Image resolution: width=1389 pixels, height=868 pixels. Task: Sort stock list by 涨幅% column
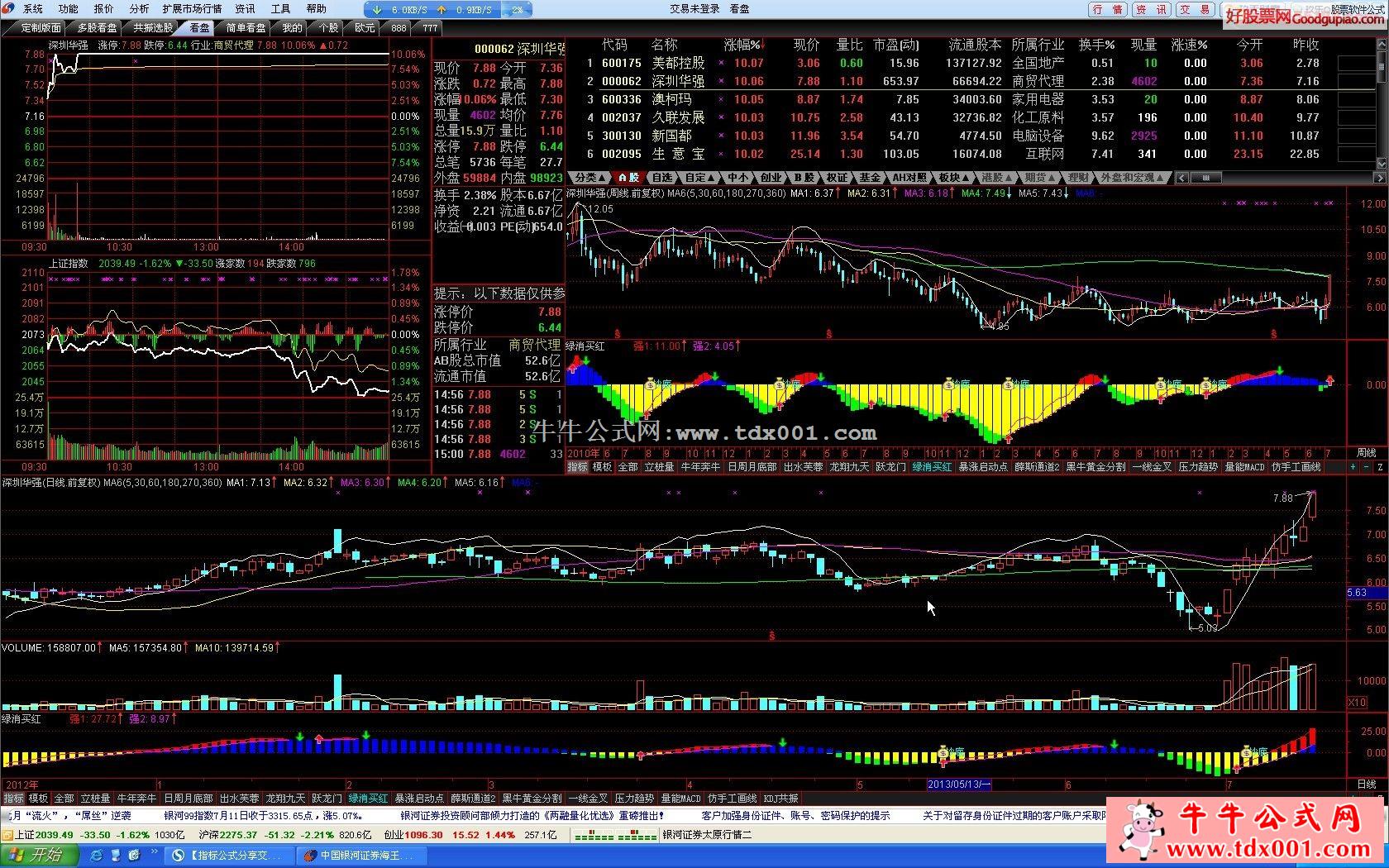tap(742, 45)
